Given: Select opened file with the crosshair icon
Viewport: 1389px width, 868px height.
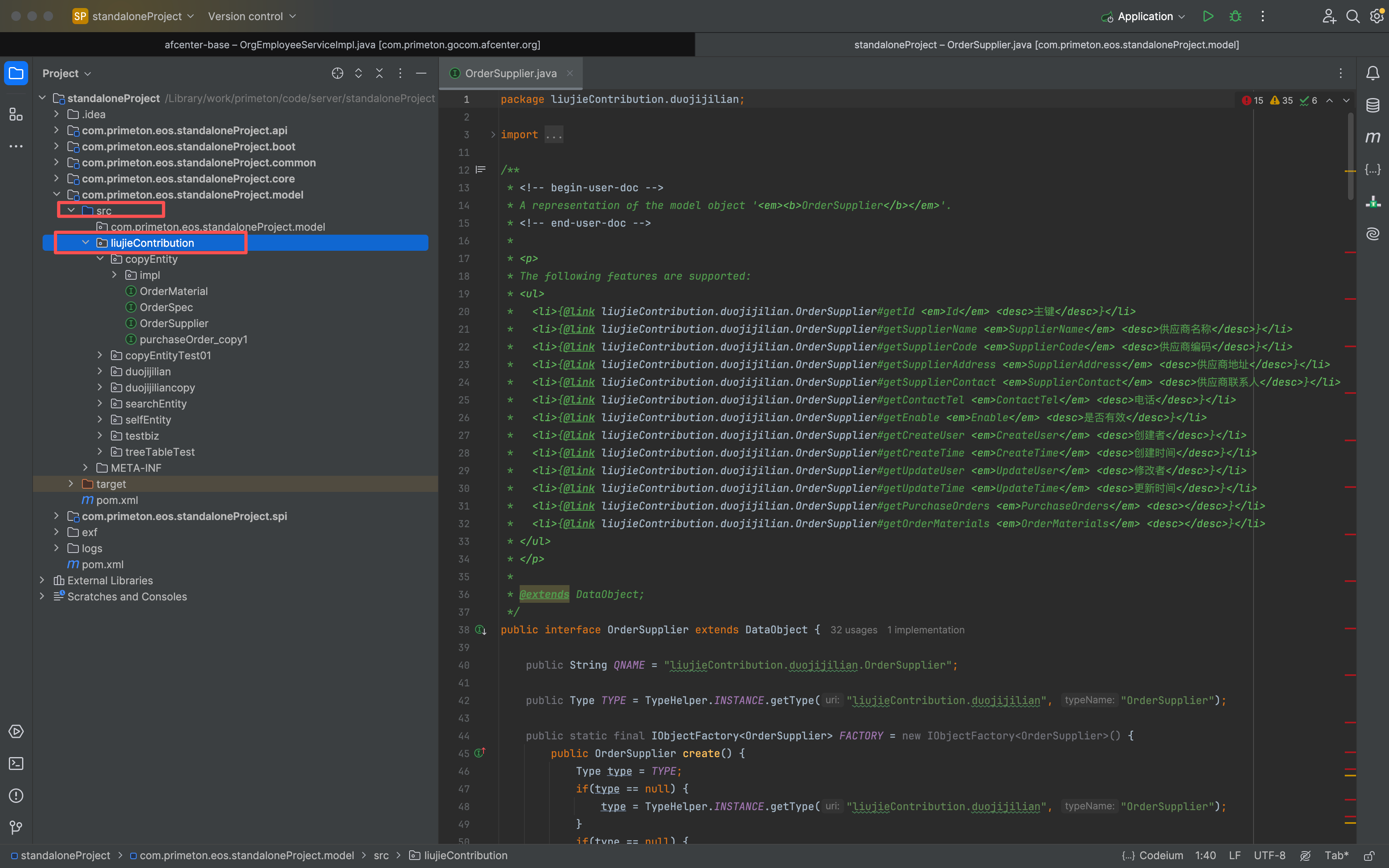Looking at the screenshot, I should (x=338, y=73).
